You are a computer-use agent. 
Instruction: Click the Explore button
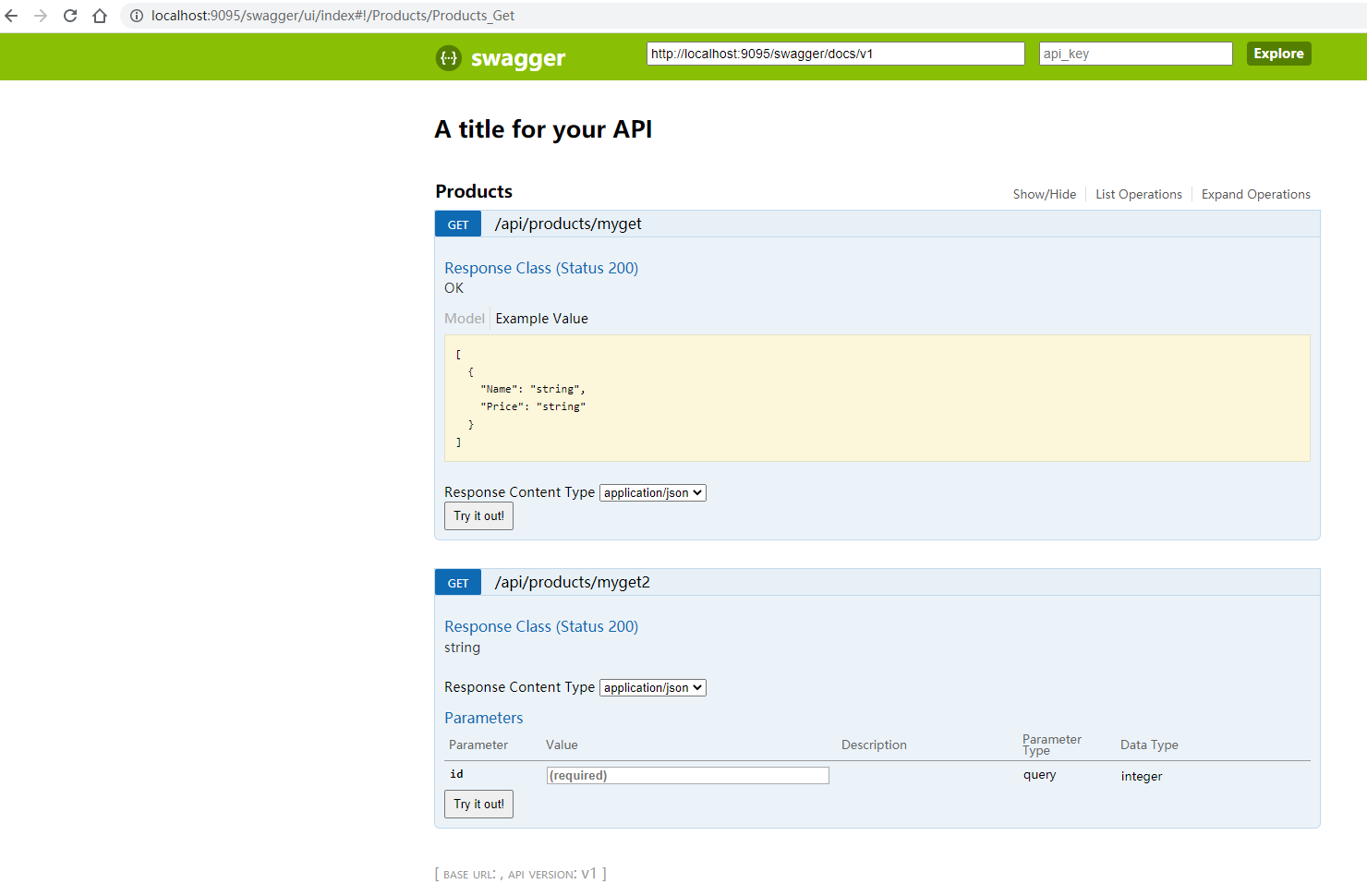(x=1278, y=54)
